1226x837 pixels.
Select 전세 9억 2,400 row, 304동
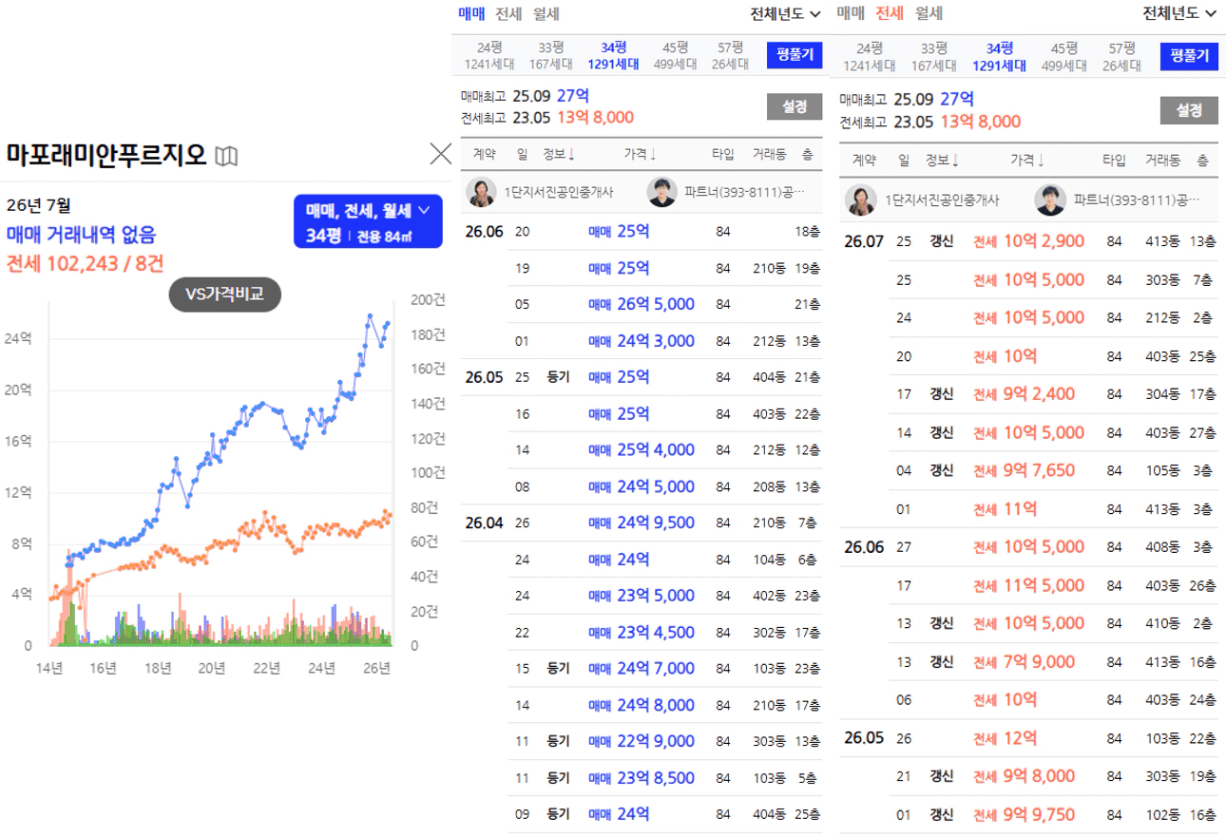[x=1053, y=394]
